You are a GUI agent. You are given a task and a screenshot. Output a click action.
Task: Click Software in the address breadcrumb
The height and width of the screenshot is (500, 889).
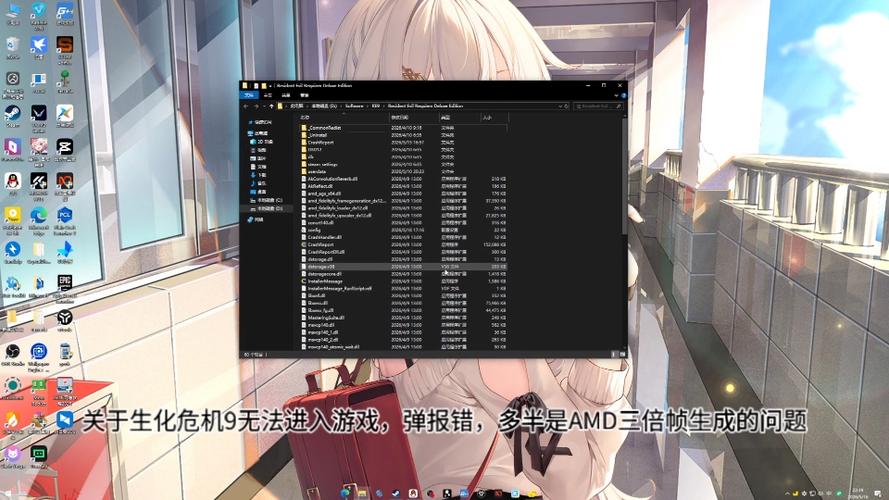pyautogui.click(x=354, y=106)
